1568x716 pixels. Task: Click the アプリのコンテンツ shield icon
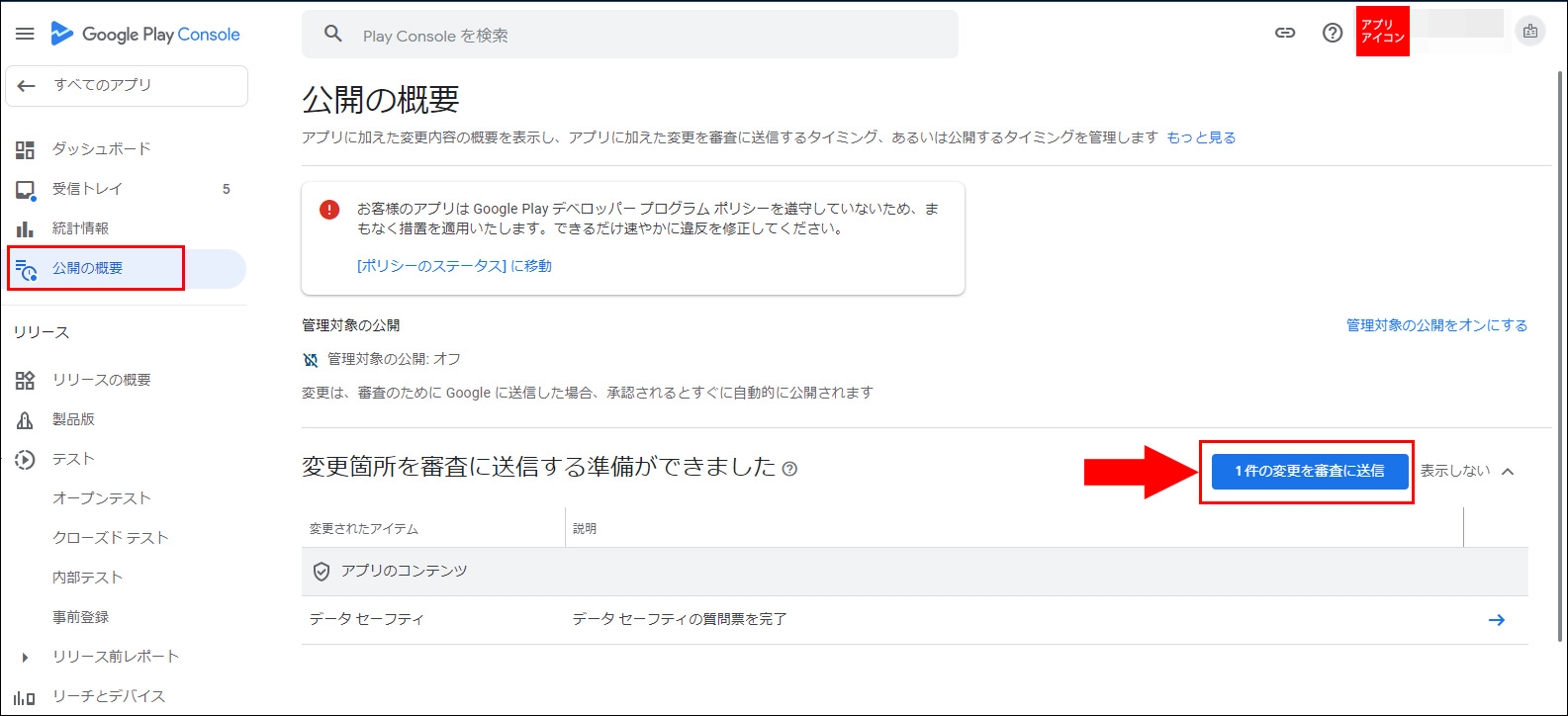(x=321, y=572)
